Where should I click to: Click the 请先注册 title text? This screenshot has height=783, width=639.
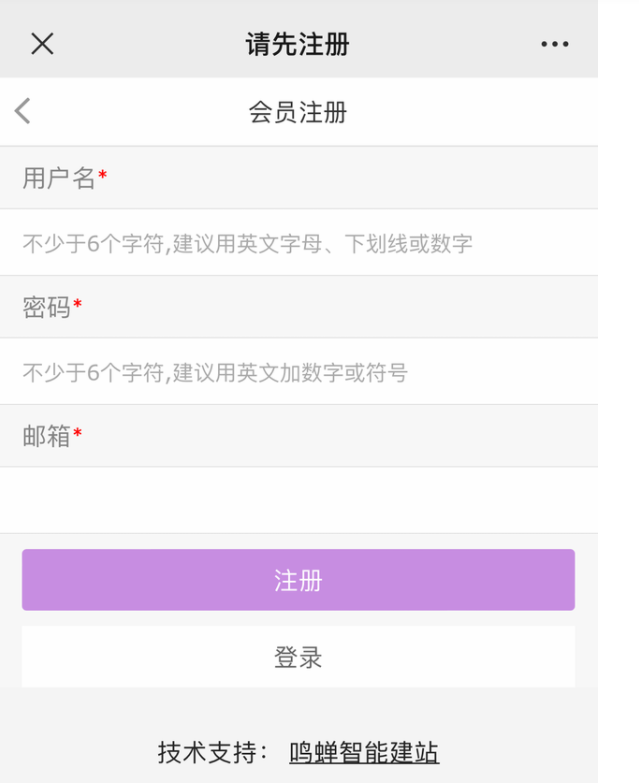(x=298, y=44)
